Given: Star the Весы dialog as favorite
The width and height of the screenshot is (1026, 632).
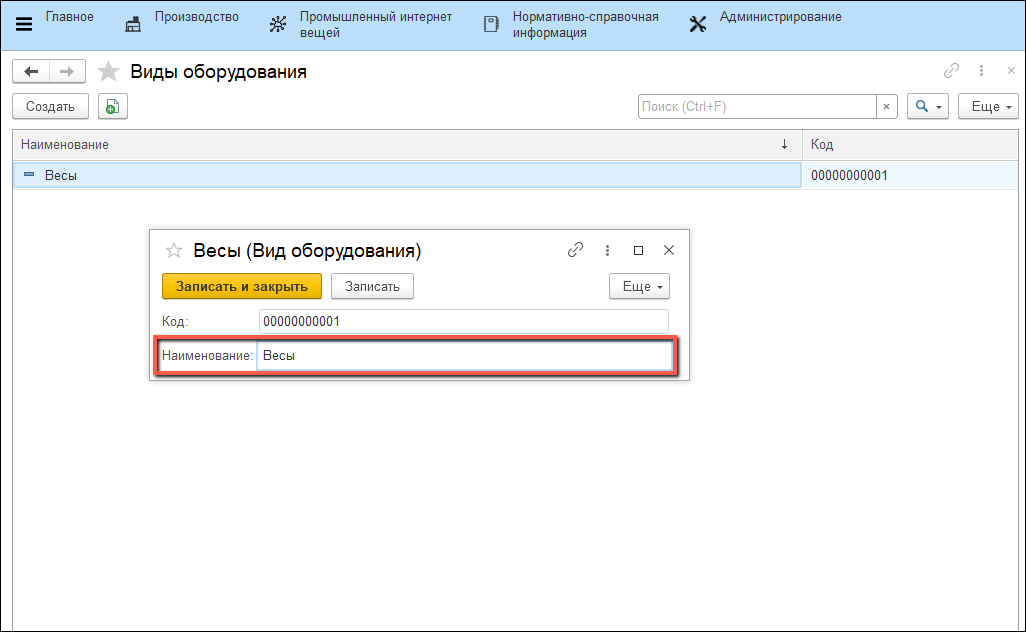Looking at the screenshot, I should pyautogui.click(x=173, y=251).
